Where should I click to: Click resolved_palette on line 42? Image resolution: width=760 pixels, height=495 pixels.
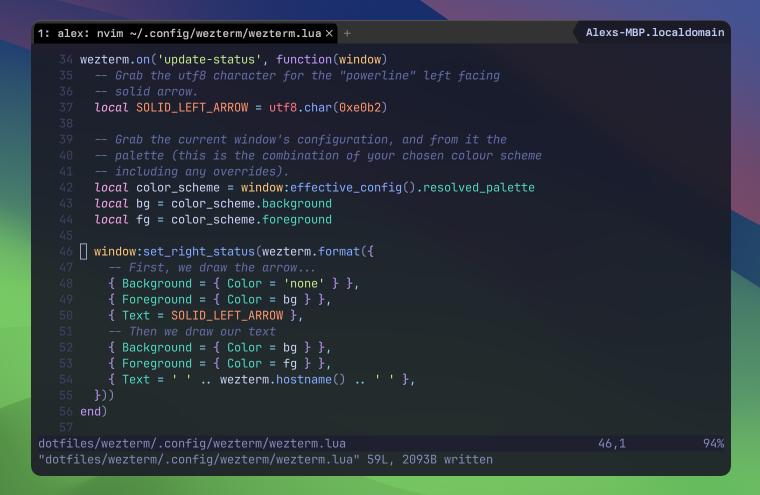[479, 188]
